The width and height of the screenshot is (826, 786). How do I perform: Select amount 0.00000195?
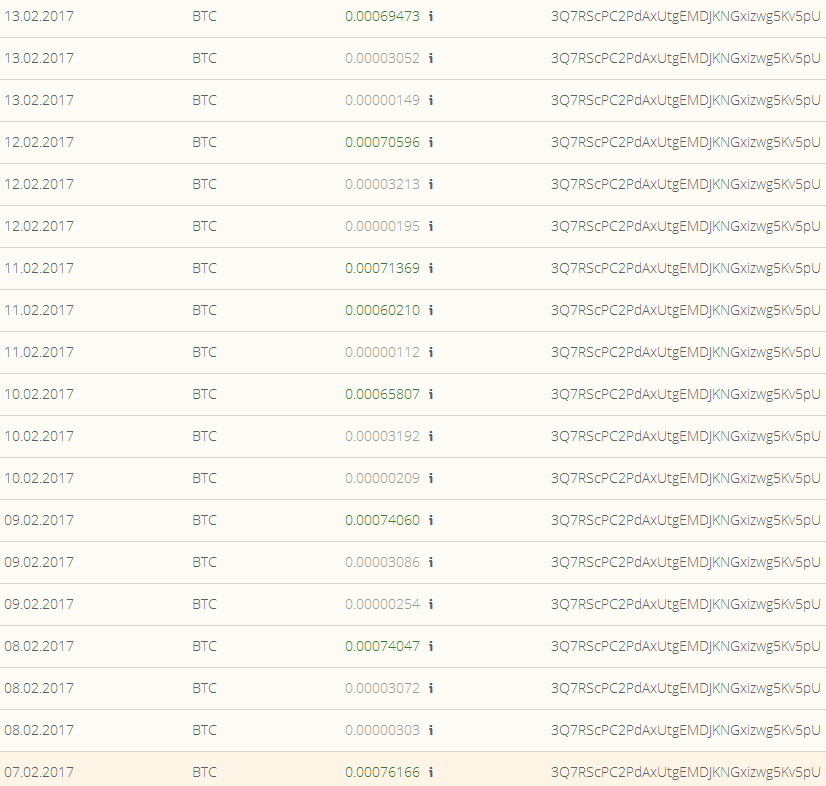pyautogui.click(x=382, y=227)
